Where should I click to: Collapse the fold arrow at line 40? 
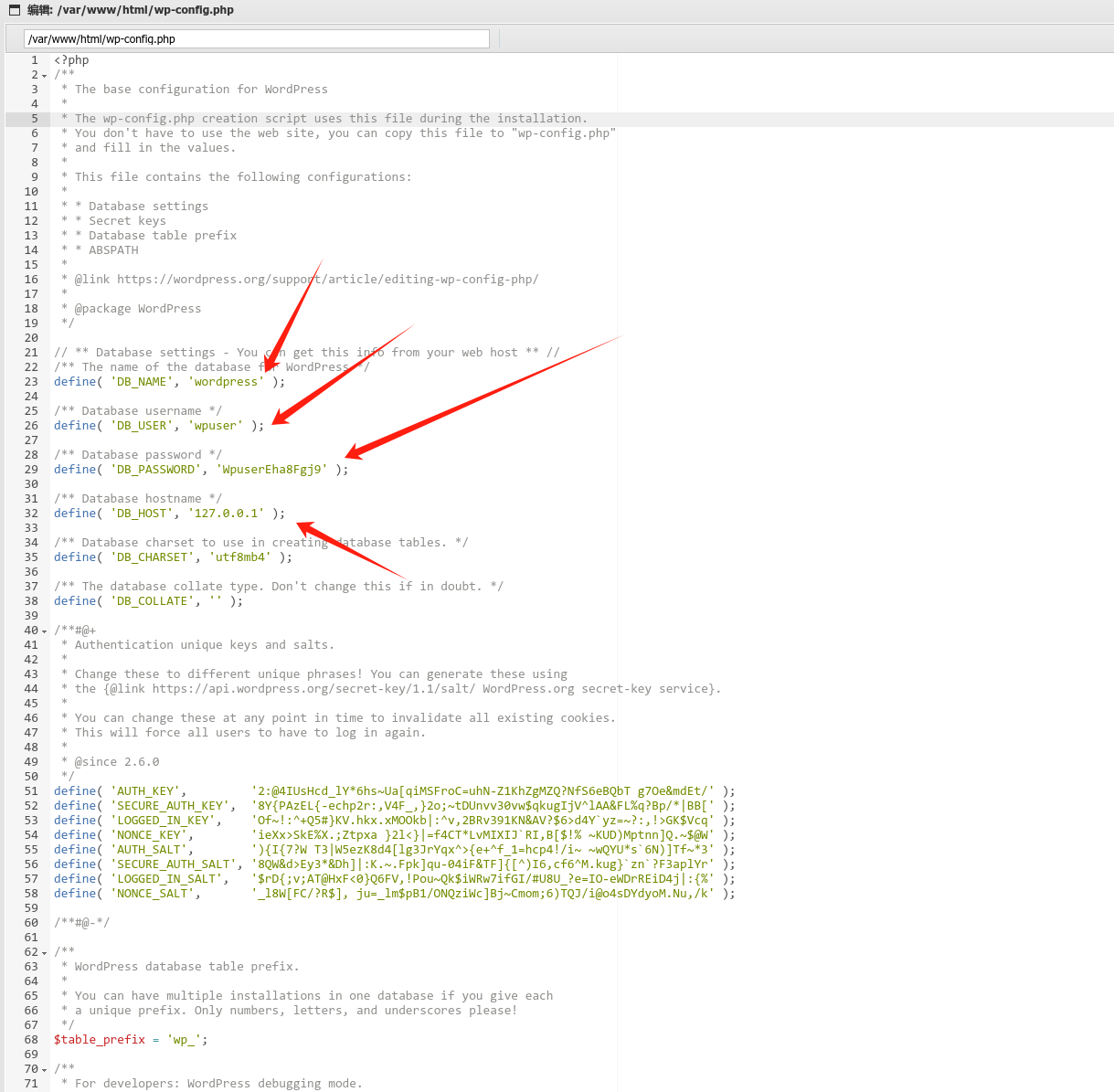point(45,631)
